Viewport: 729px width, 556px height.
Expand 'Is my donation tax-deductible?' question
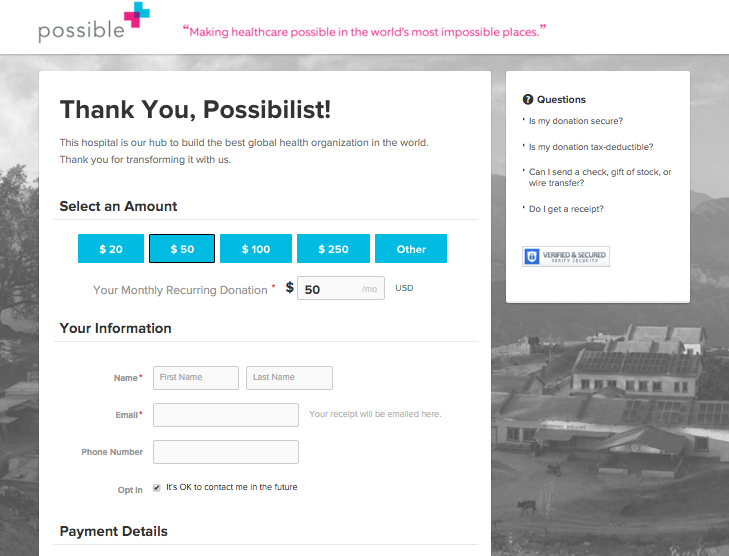click(591, 147)
